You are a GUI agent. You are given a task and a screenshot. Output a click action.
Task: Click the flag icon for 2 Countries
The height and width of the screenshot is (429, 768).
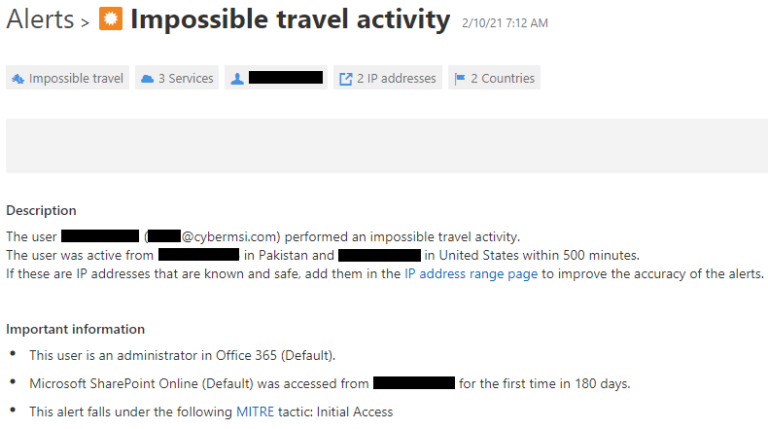point(460,79)
